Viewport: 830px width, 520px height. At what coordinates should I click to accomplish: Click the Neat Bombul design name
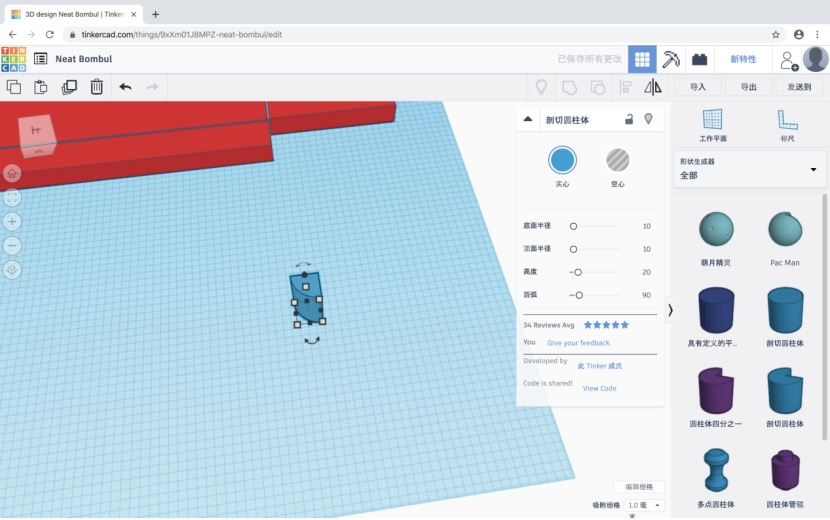pos(84,59)
